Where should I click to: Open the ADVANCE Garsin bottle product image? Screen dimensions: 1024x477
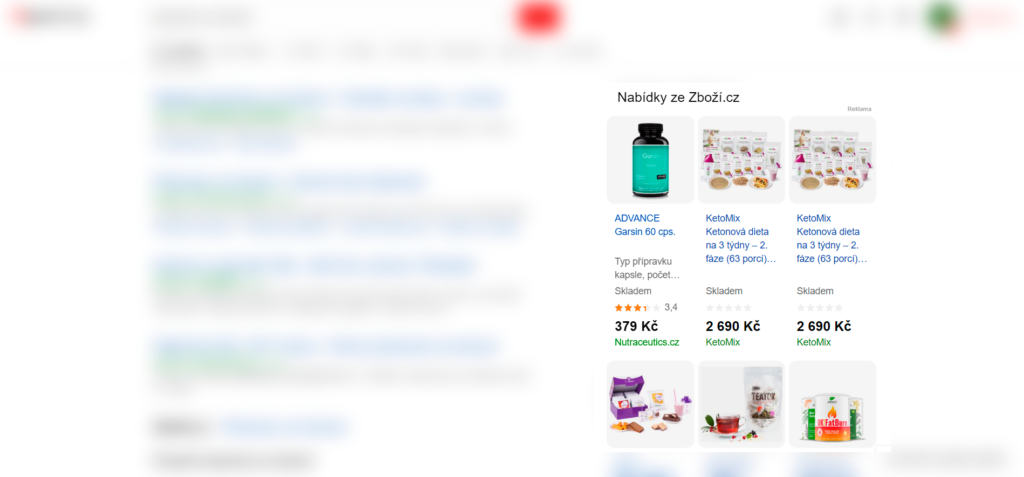650,160
